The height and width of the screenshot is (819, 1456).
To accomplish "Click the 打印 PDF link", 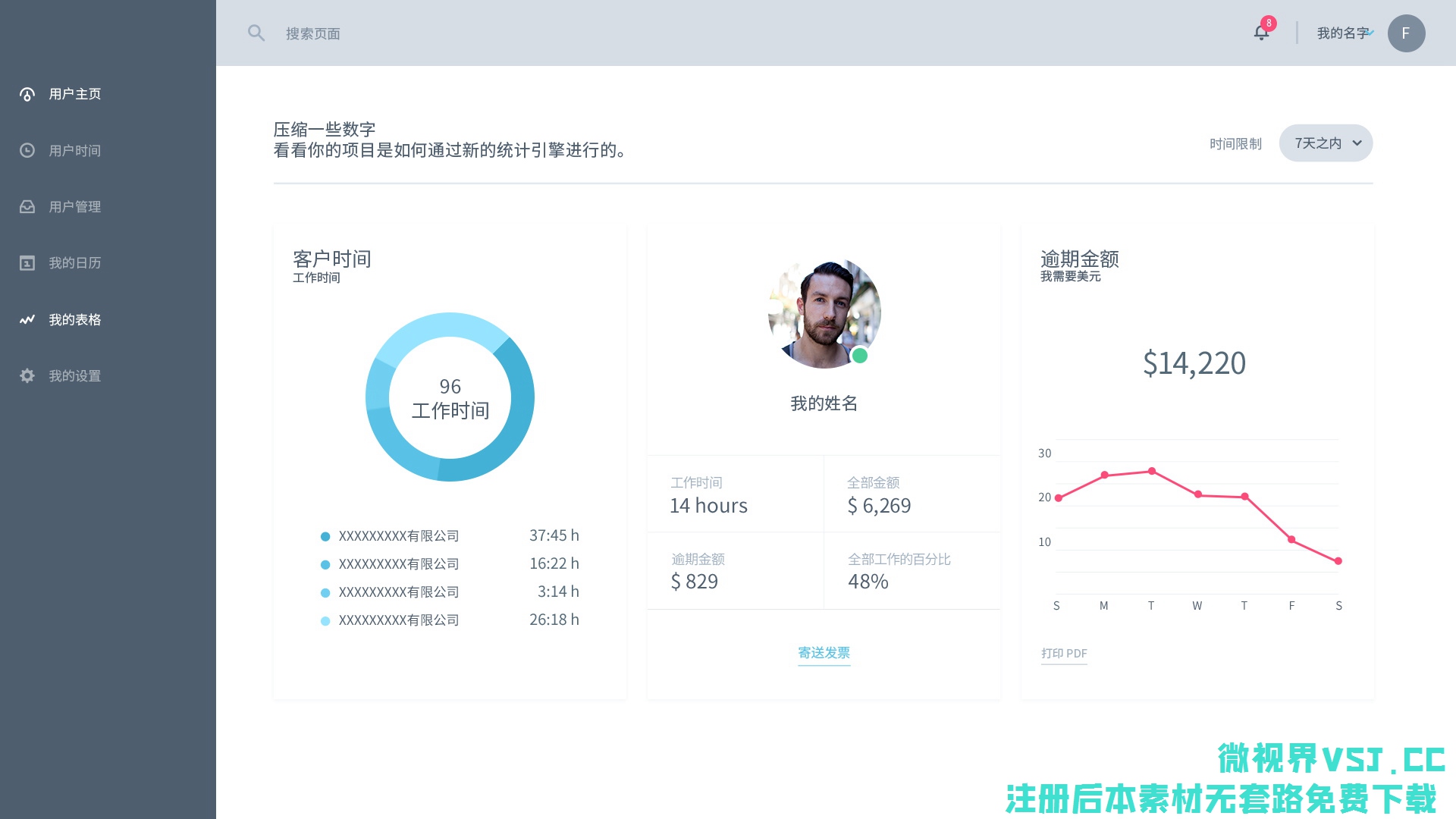I will click(1064, 654).
